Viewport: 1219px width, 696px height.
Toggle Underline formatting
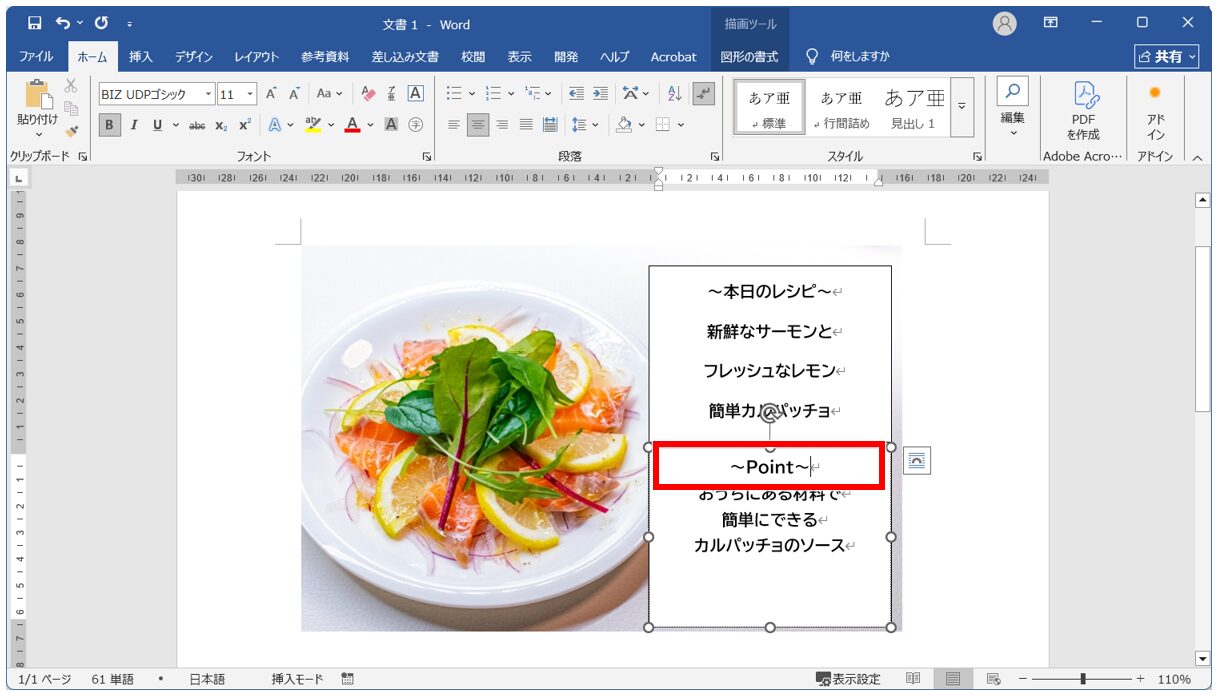(157, 125)
